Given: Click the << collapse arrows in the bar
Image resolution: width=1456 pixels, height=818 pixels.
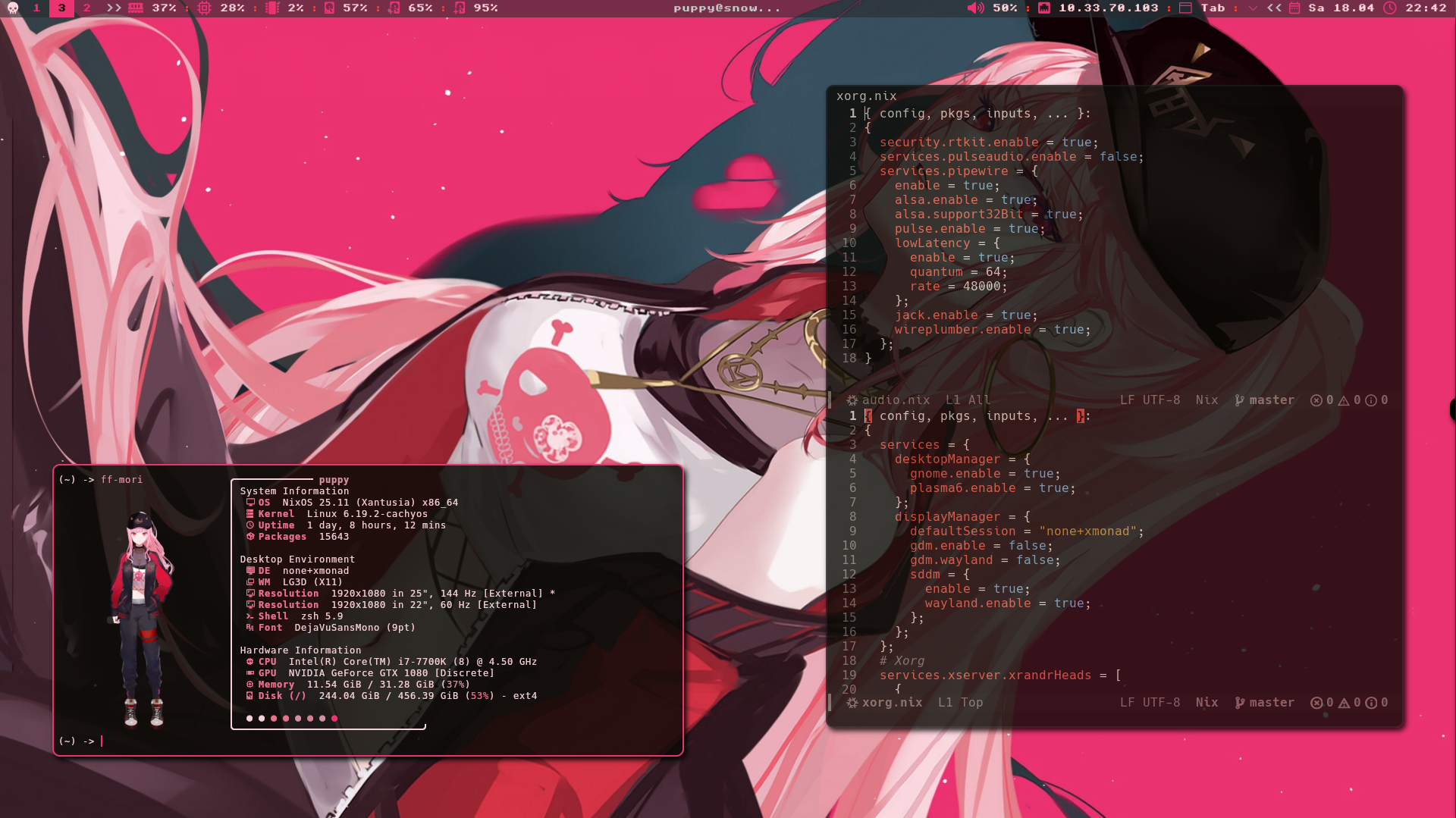Looking at the screenshot, I should pos(1274,8).
